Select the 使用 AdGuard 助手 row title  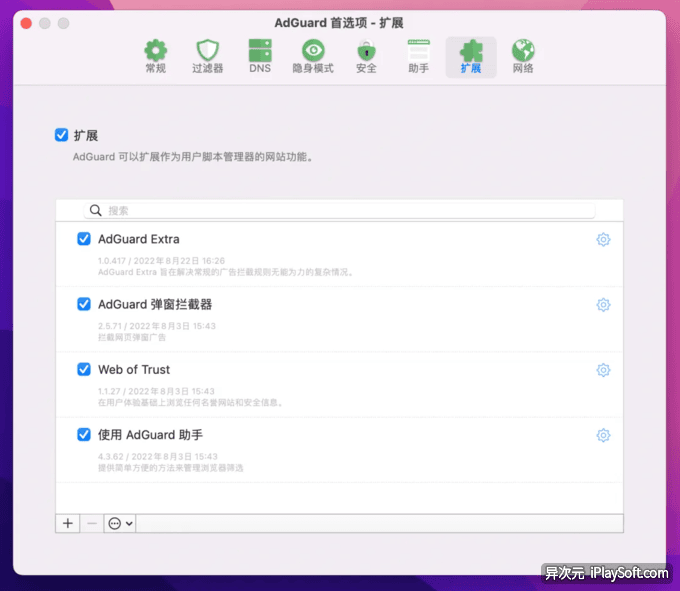pos(150,434)
